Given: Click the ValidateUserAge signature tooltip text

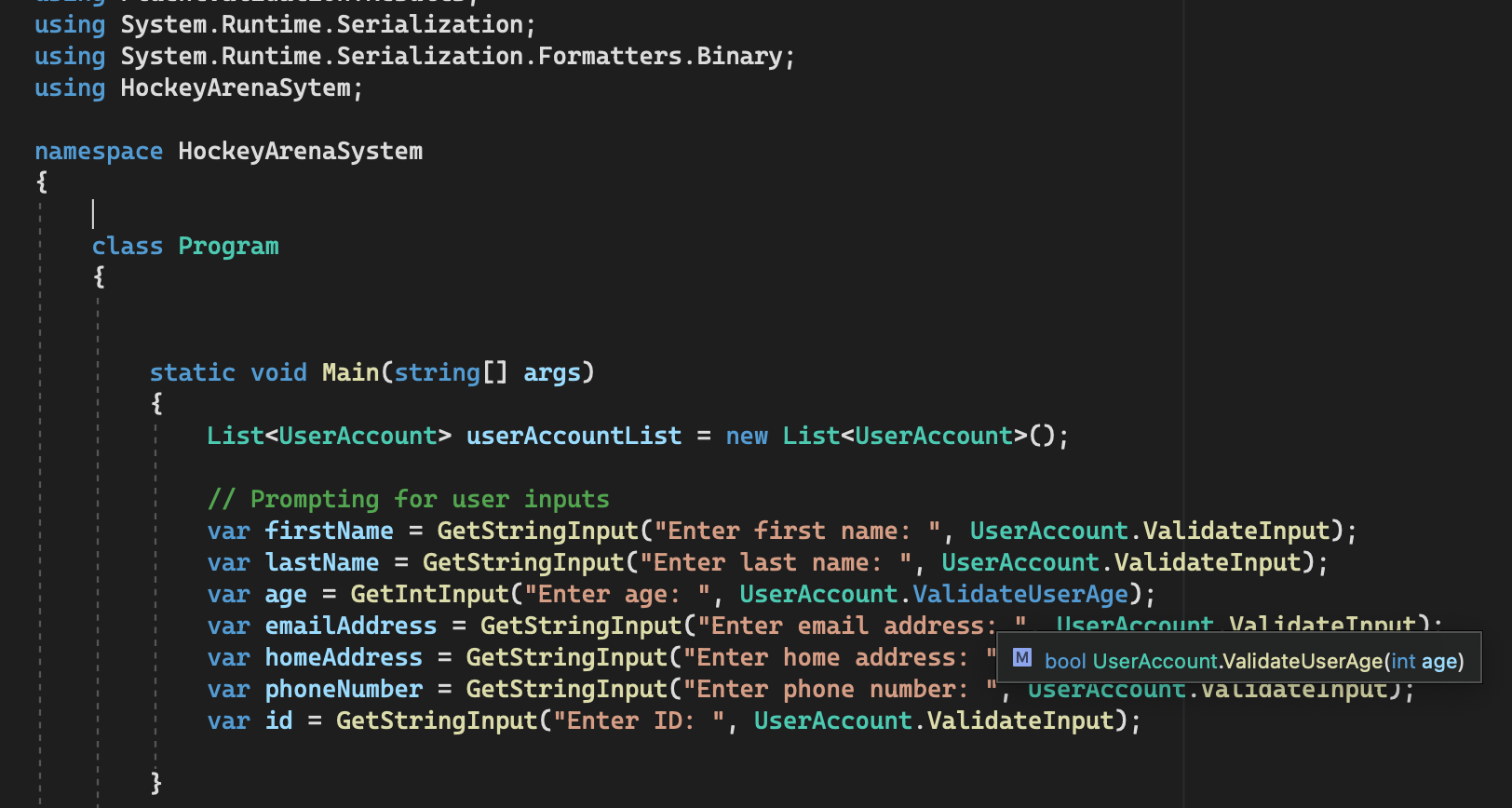Looking at the screenshot, I should pos(1254,661).
